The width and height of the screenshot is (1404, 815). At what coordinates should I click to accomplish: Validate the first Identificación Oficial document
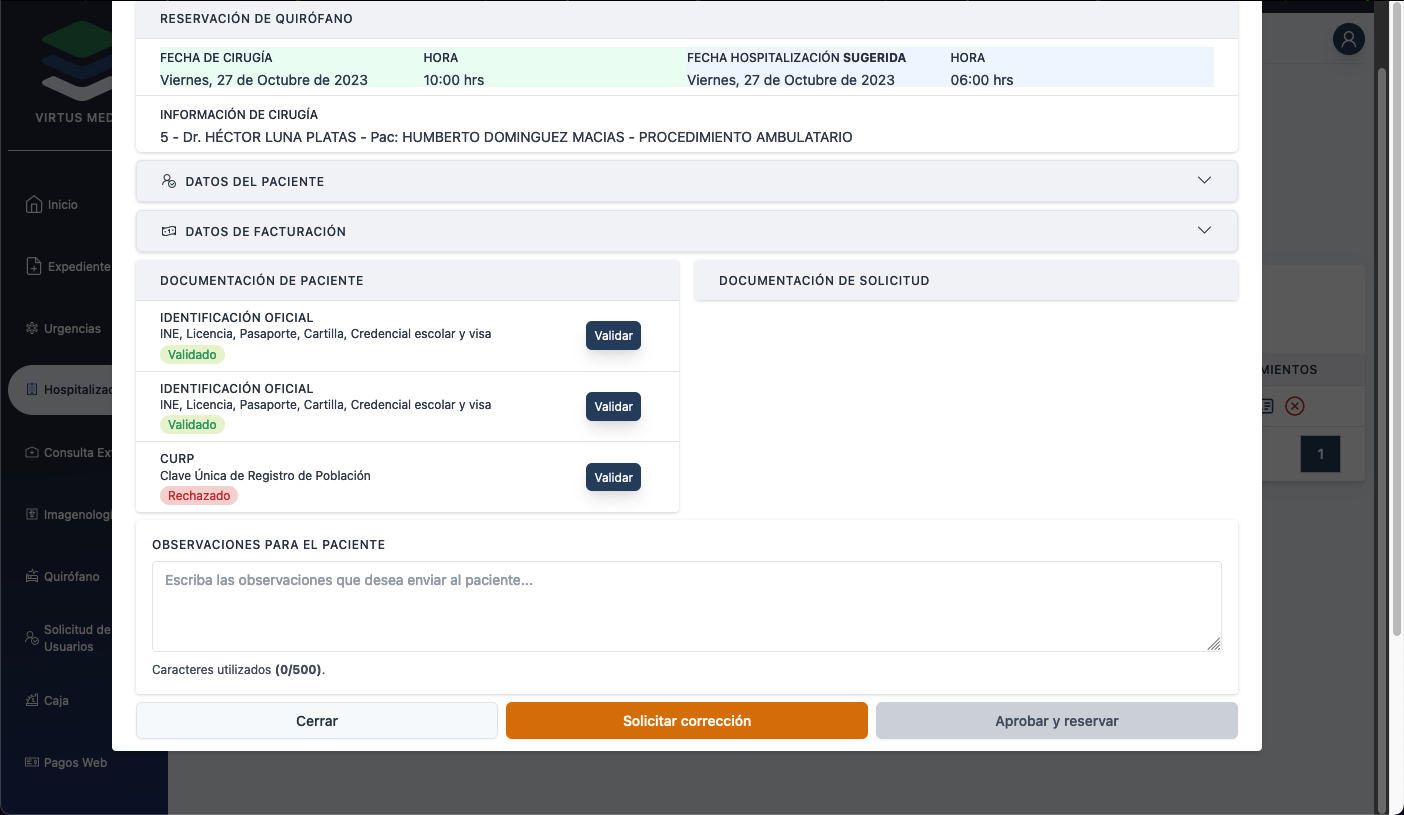coord(613,336)
